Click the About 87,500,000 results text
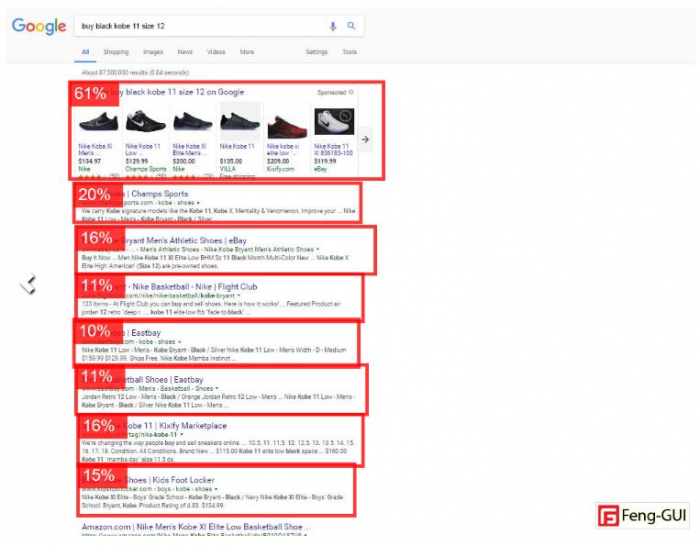700x546 pixels. (135, 72)
